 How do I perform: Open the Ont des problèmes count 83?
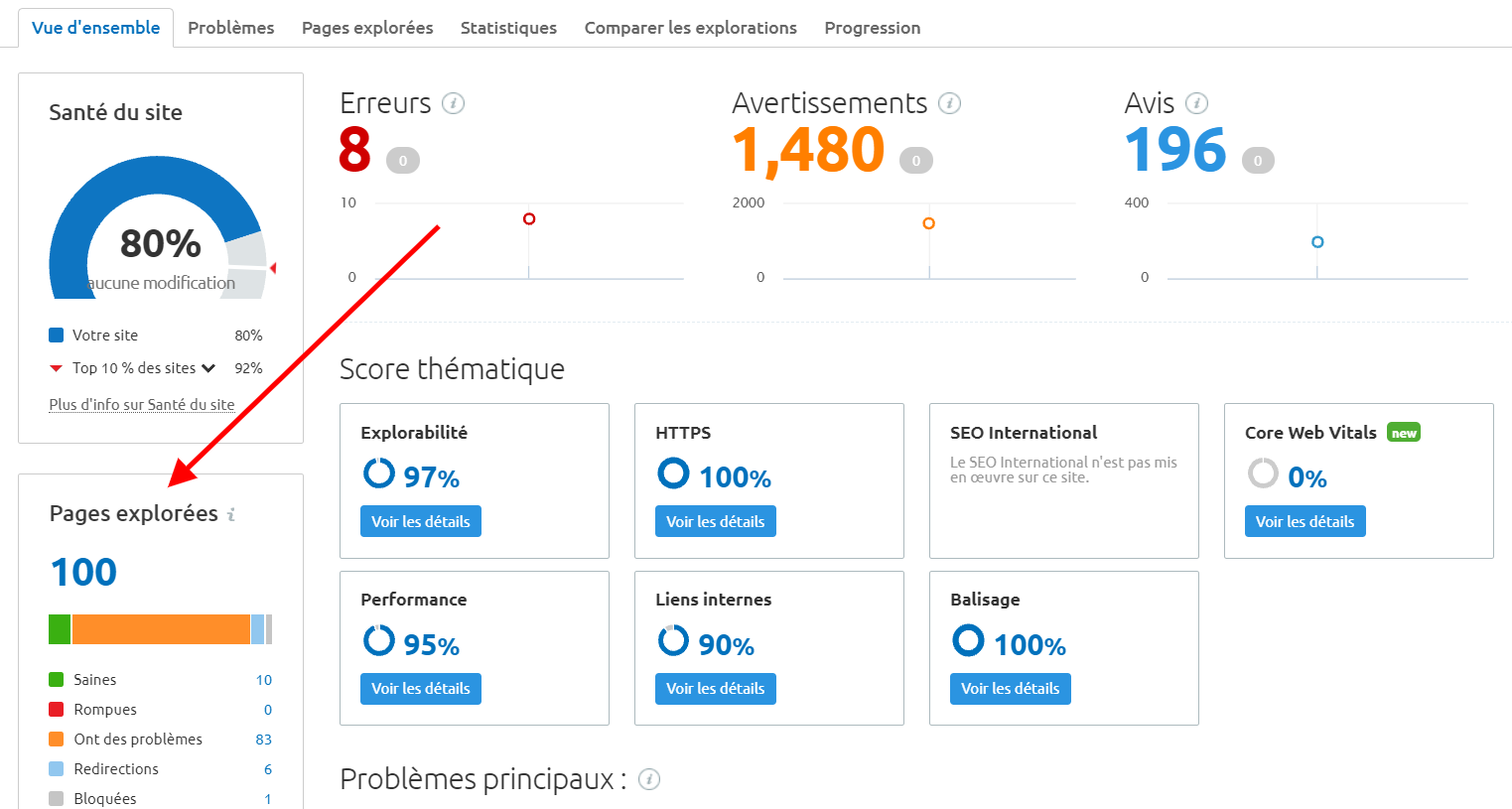pos(263,740)
